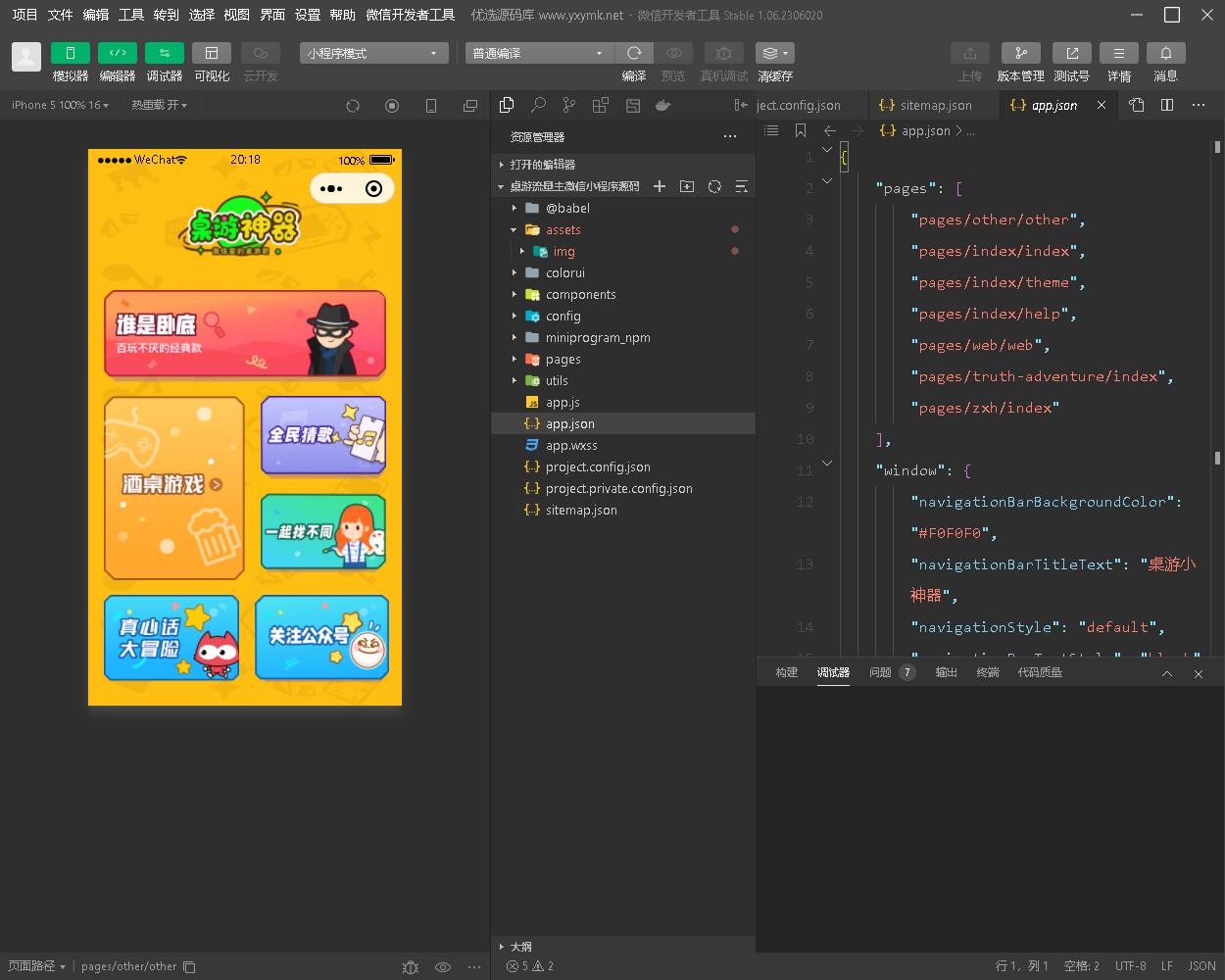
Task: Click the detach simulator window icon
Action: click(x=470, y=105)
